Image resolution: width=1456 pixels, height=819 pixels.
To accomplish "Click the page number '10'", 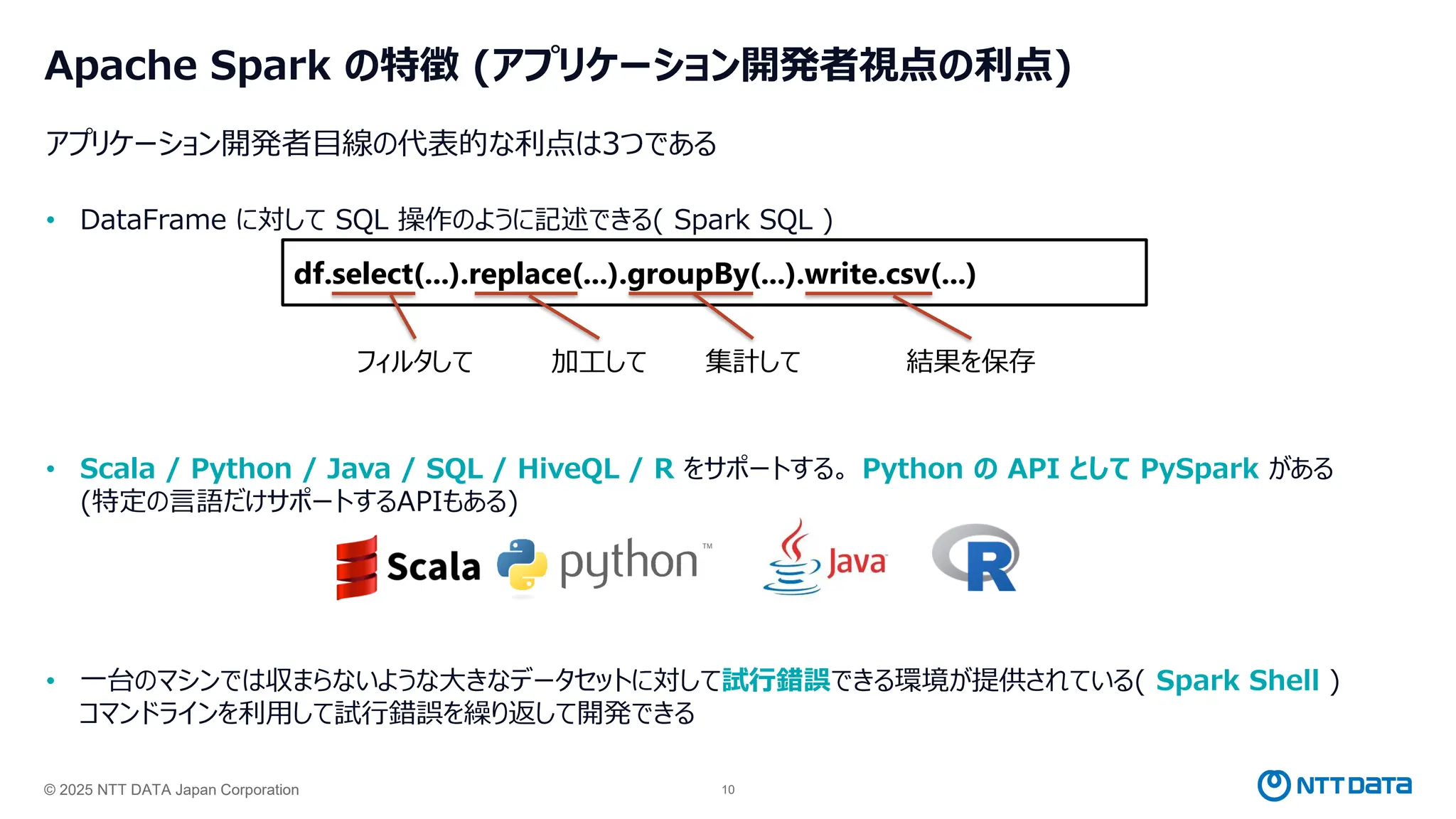I will (728, 790).
